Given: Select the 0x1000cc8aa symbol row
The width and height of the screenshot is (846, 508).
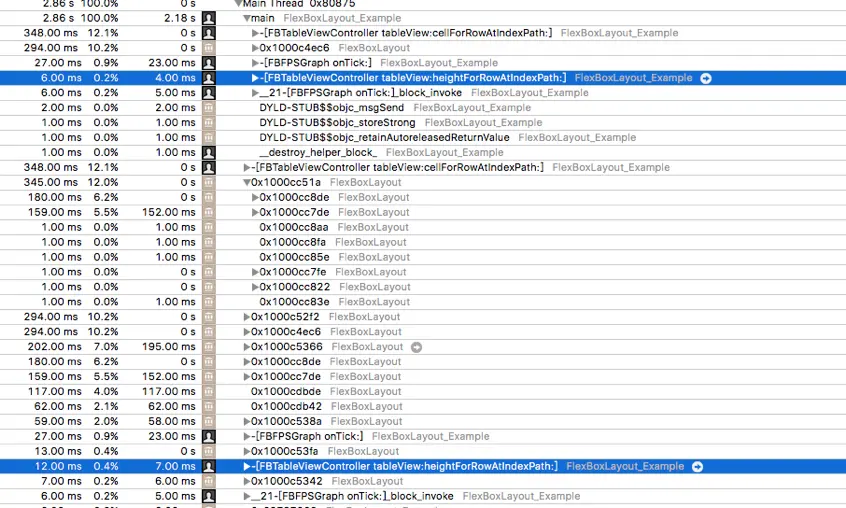Looking at the screenshot, I should (x=294, y=228).
